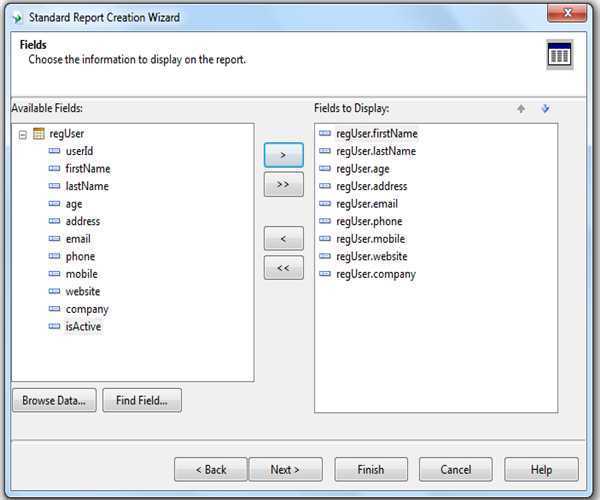Move selected field down with arrow icon
The width and height of the screenshot is (600, 500).
[x=545, y=109]
